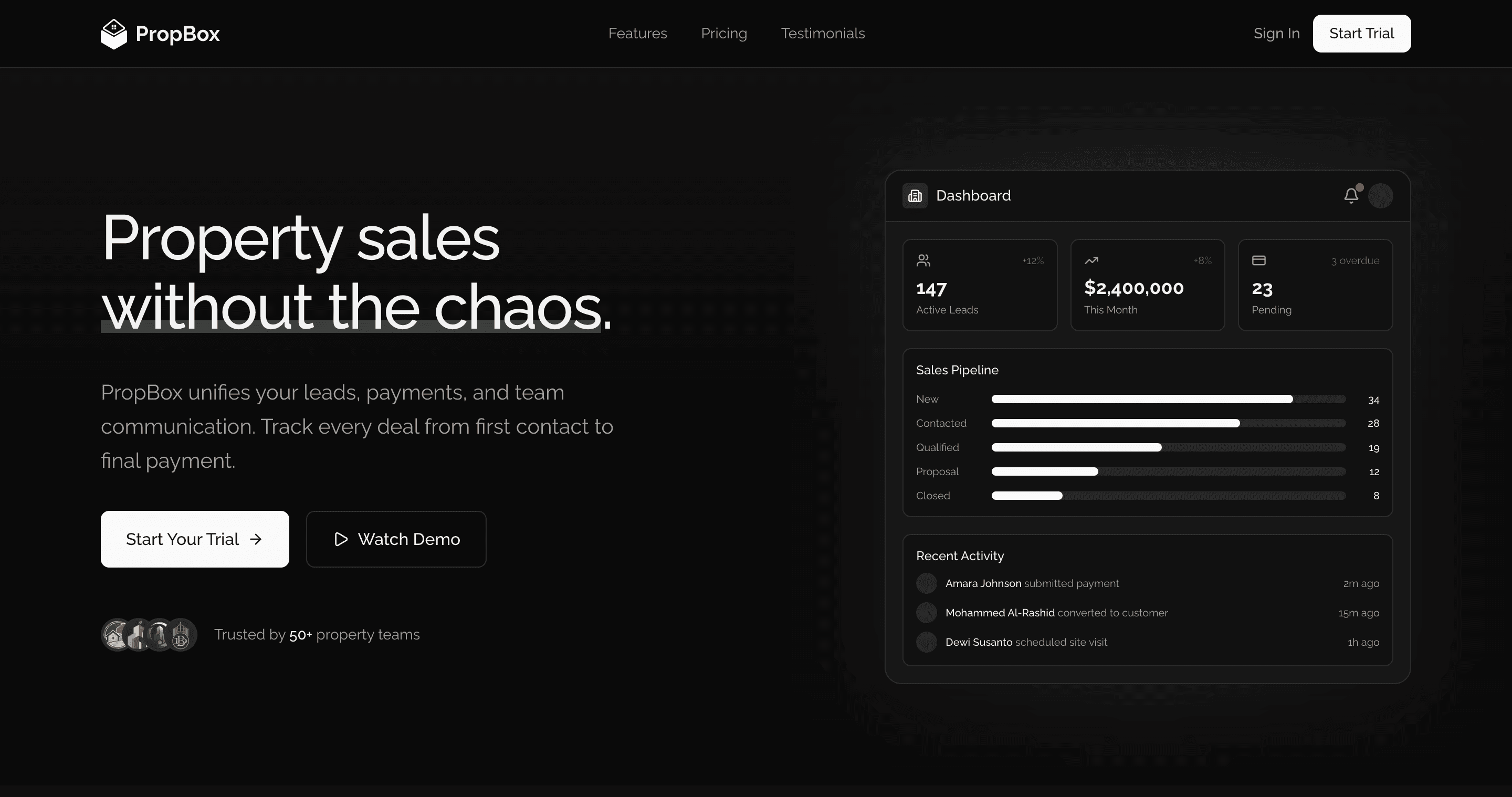Viewport: 1512px width, 797px height.
Task: Click the arrow icon in Start Your Trial
Action: click(255, 539)
